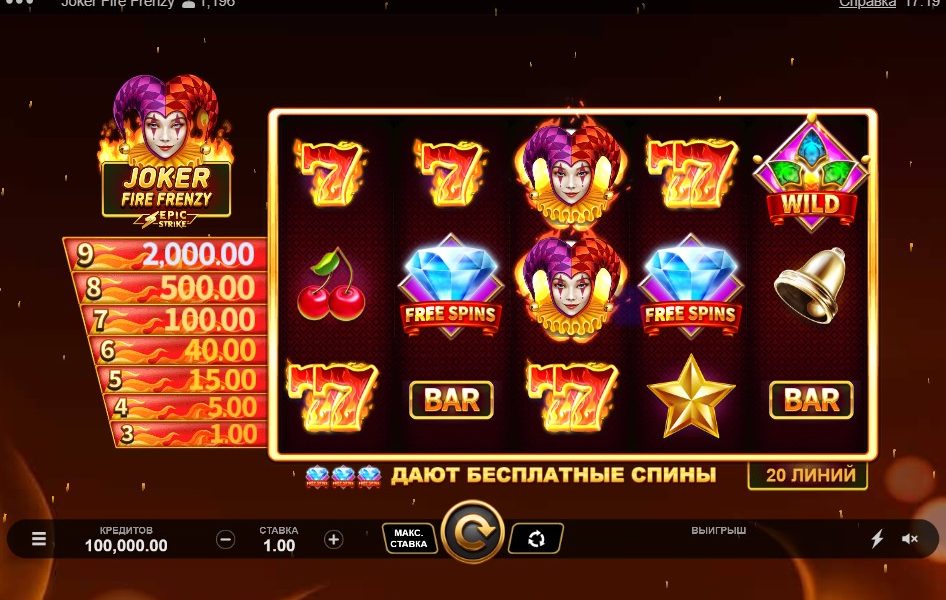Toggle the muted speaker sound icon
Image resolution: width=946 pixels, height=600 pixels.
point(910,538)
